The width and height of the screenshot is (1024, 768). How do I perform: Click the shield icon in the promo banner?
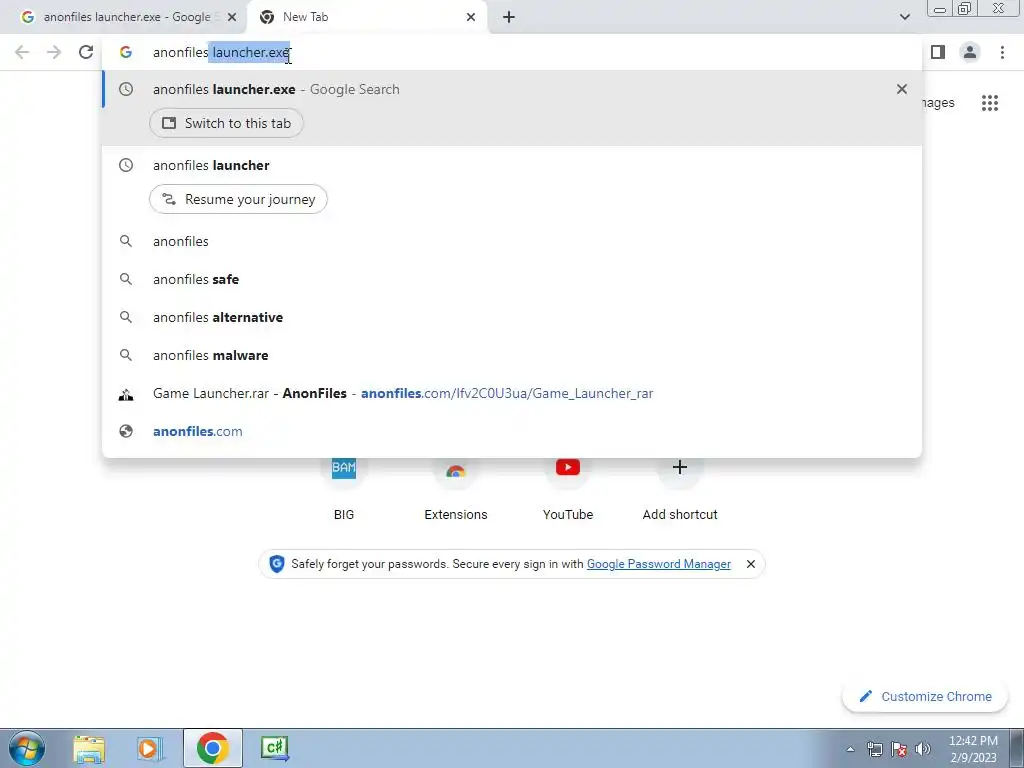tap(276, 564)
